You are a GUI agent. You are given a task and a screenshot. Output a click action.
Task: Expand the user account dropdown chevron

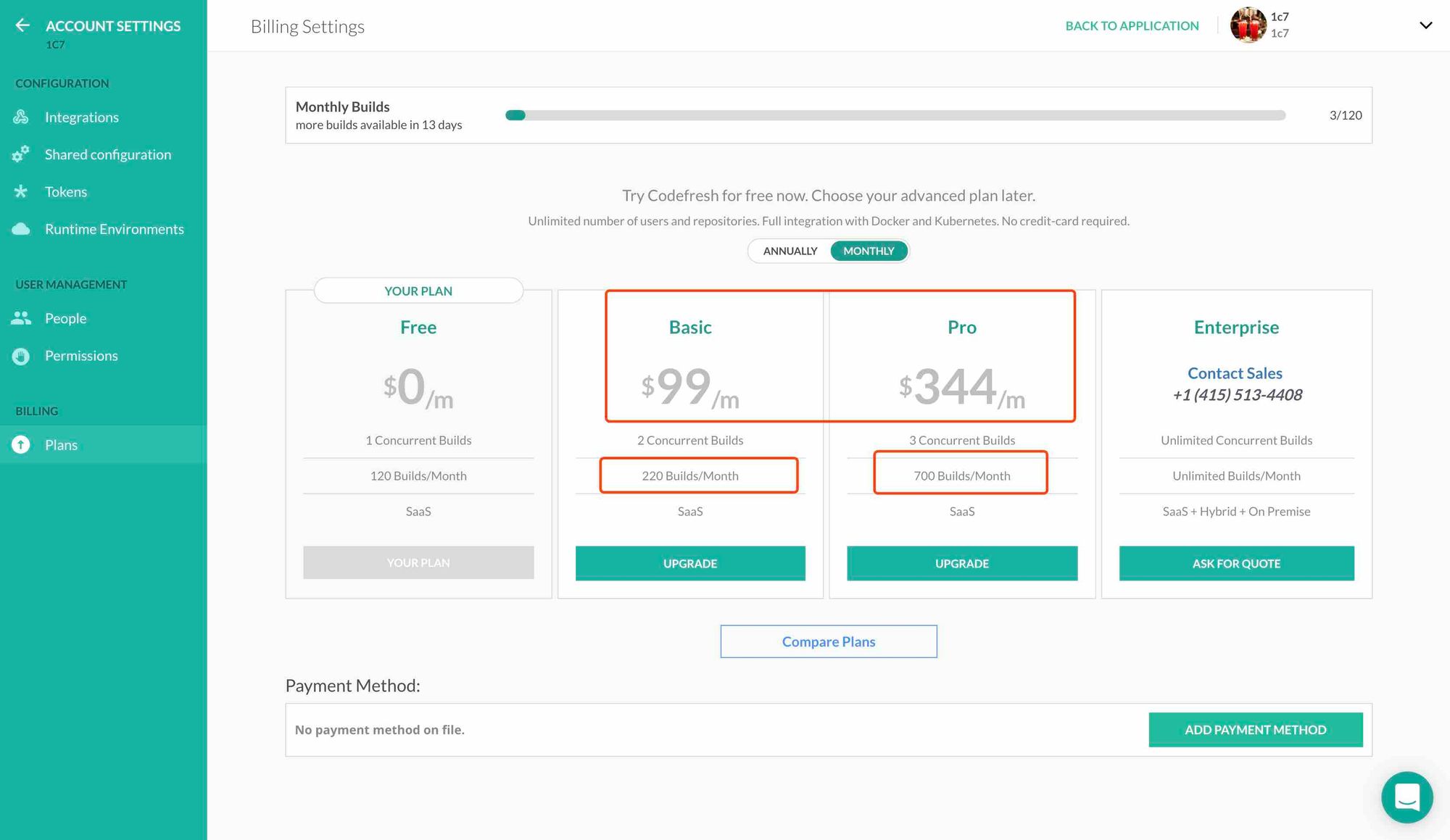click(1425, 25)
